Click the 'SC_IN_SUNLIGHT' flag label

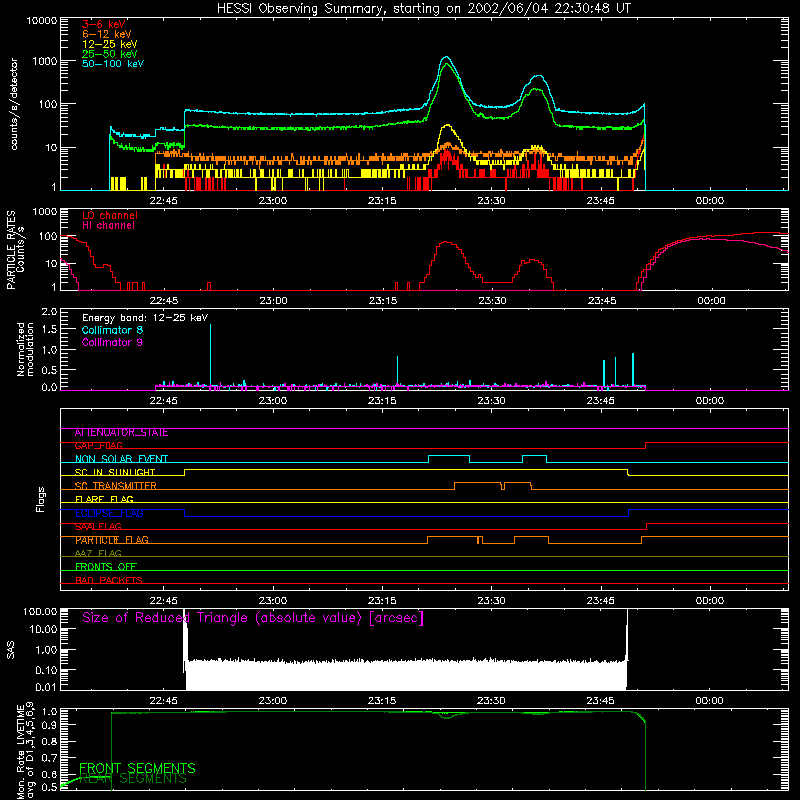click(x=115, y=472)
